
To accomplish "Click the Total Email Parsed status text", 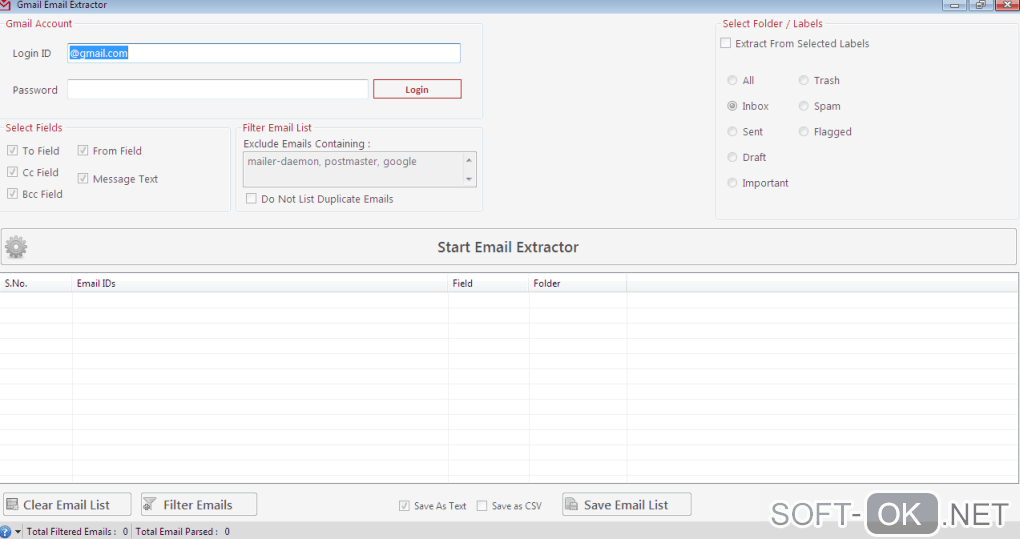I will (183, 532).
